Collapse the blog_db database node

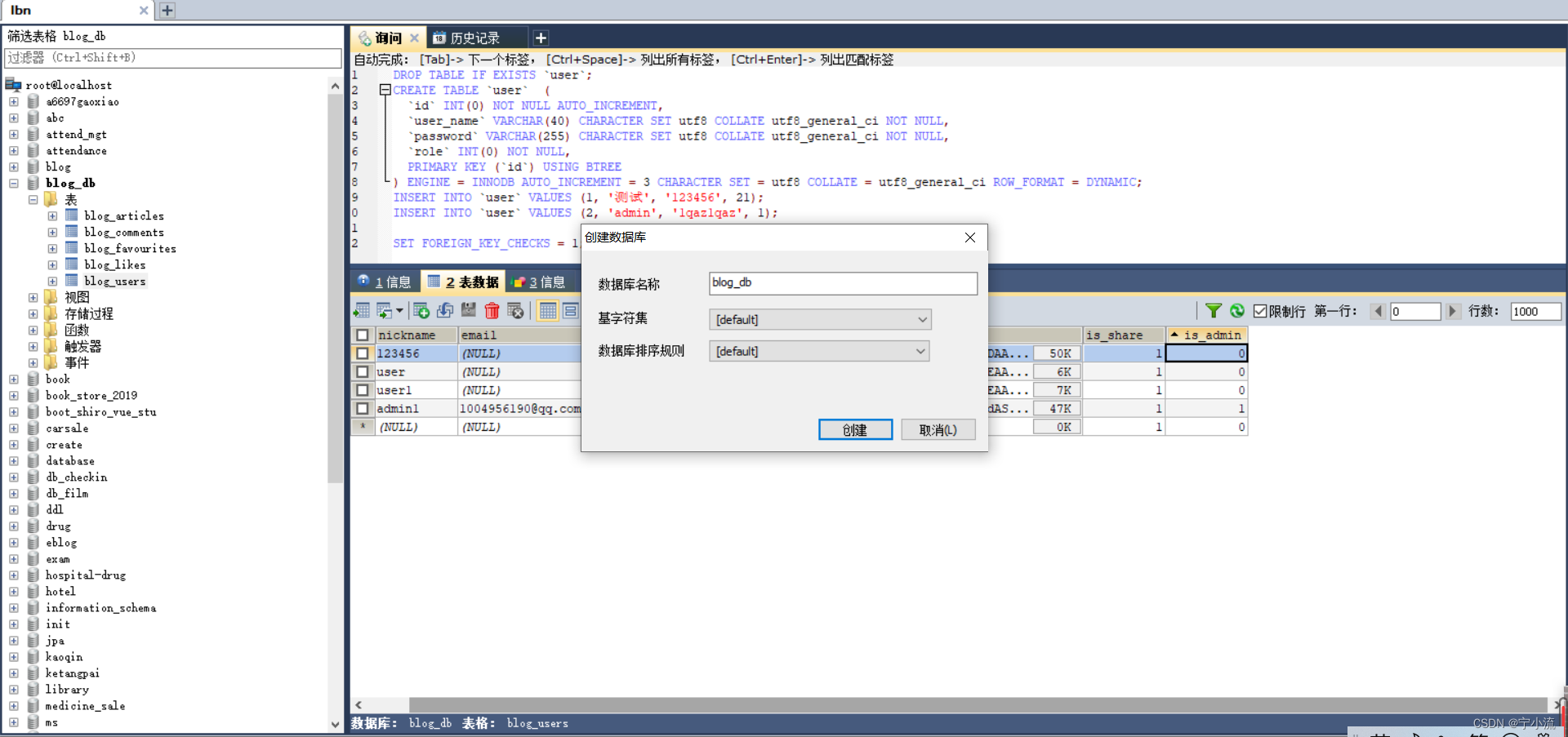14,183
